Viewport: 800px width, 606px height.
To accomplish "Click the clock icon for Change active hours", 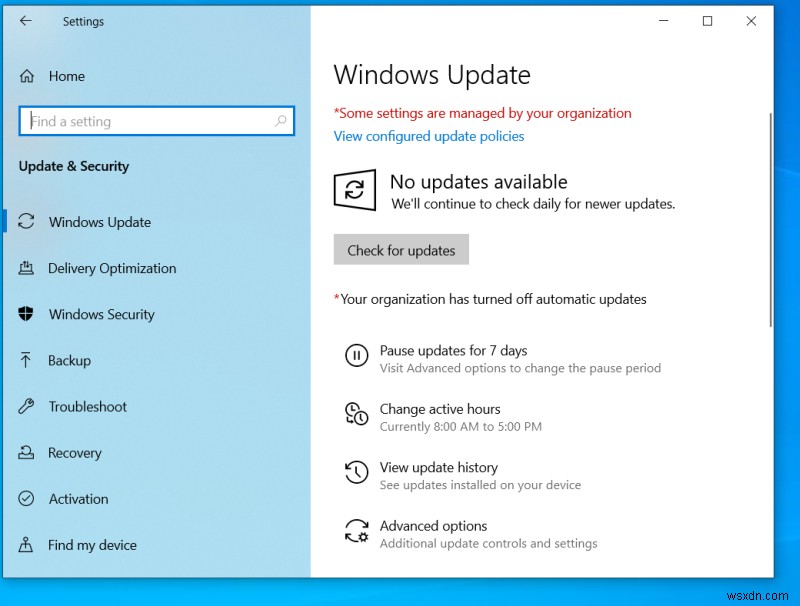I will 357,413.
